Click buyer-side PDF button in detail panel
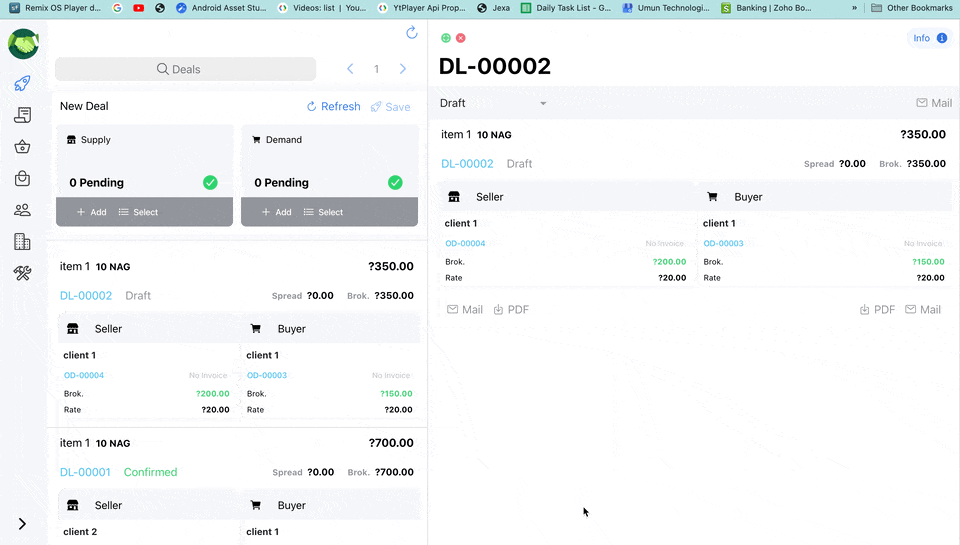 point(877,310)
